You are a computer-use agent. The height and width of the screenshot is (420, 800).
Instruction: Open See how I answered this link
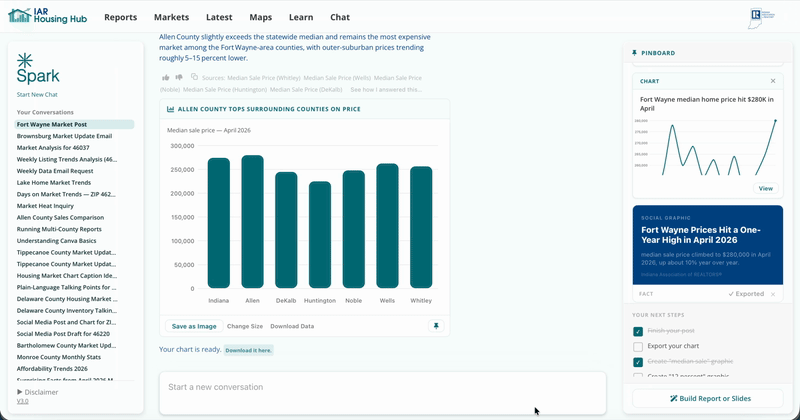(x=386, y=89)
